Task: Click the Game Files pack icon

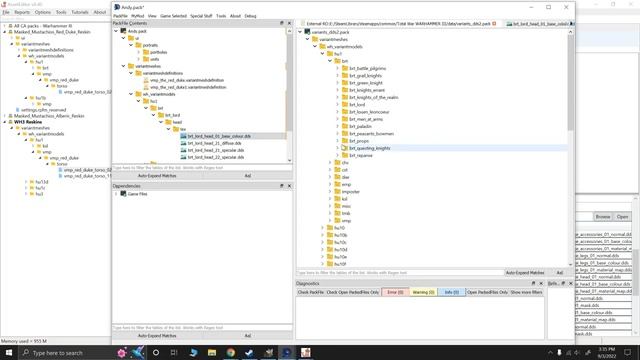Action: [123, 194]
